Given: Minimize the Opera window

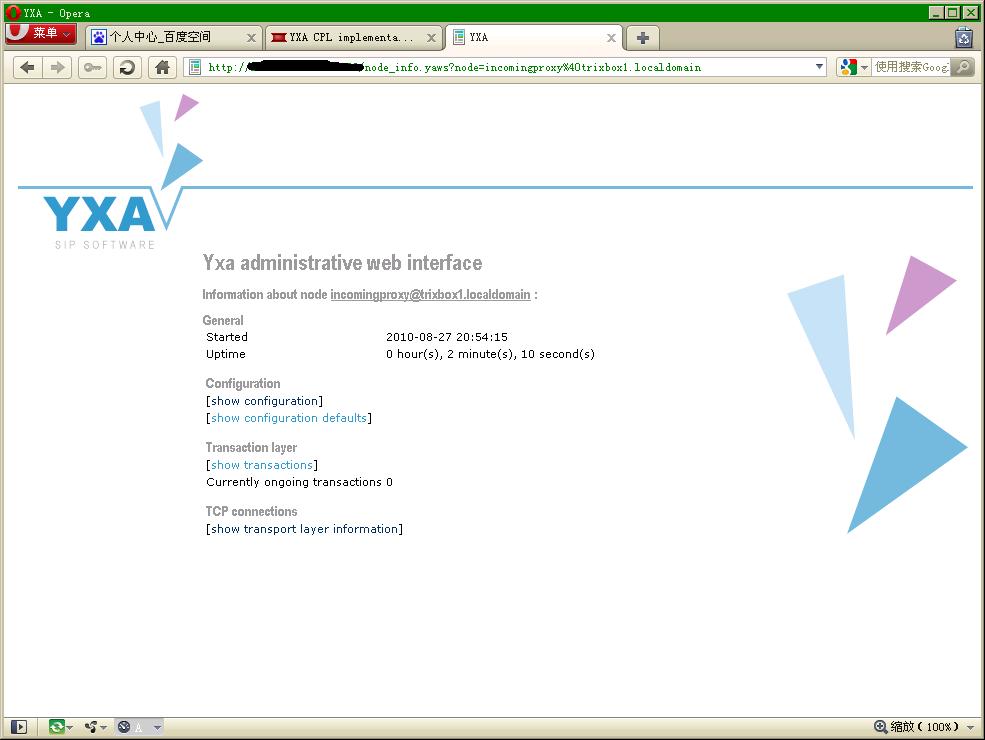Looking at the screenshot, I should 936,12.
